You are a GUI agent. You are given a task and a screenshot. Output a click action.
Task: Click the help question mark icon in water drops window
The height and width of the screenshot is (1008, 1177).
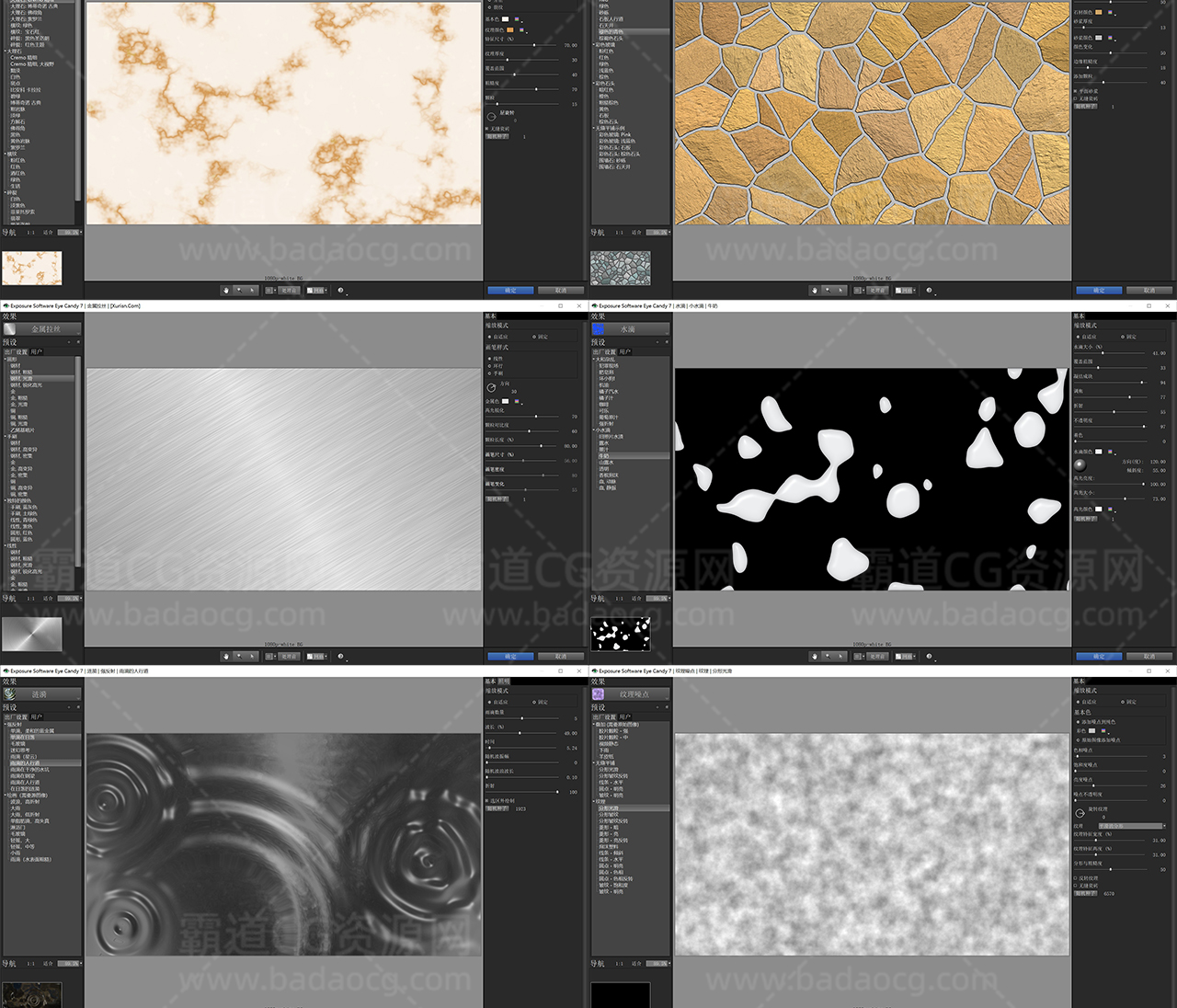(929, 656)
